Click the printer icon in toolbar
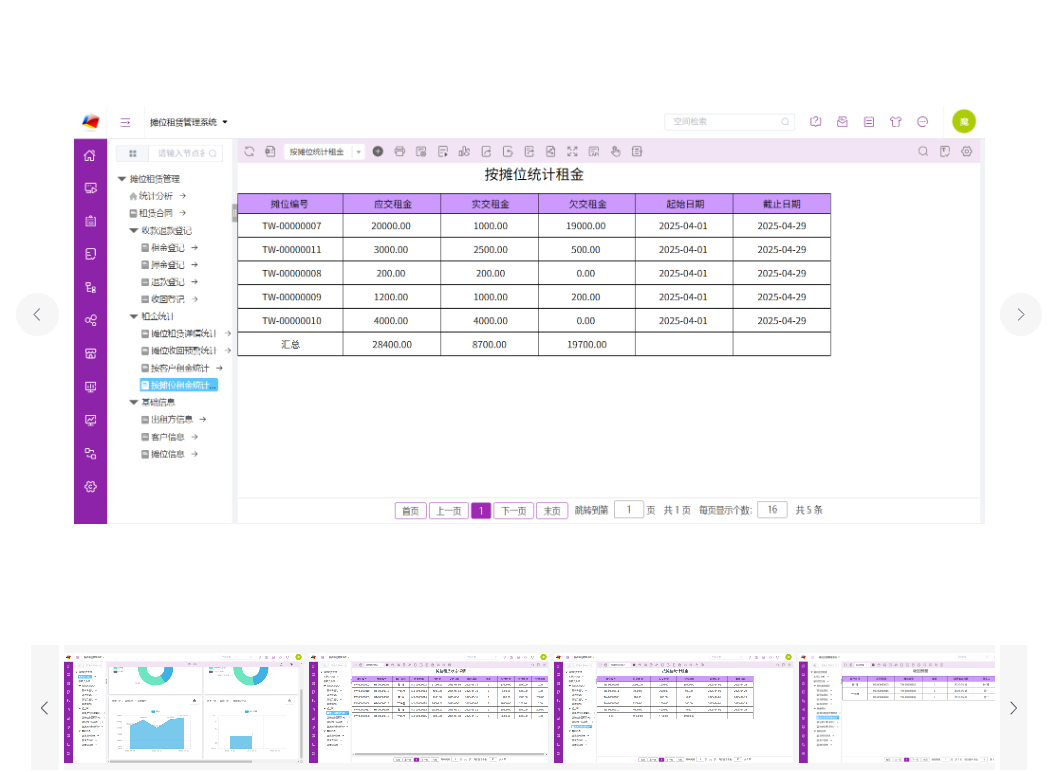The height and width of the screenshot is (772, 1048). click(400, 152)
